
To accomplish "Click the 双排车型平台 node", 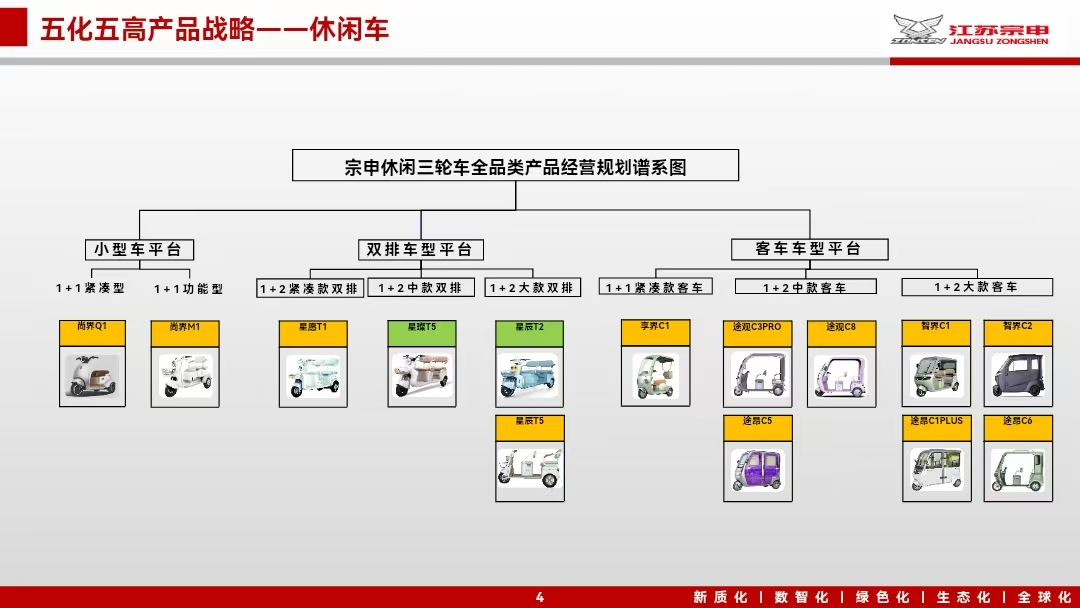I will tap(419, 249).
